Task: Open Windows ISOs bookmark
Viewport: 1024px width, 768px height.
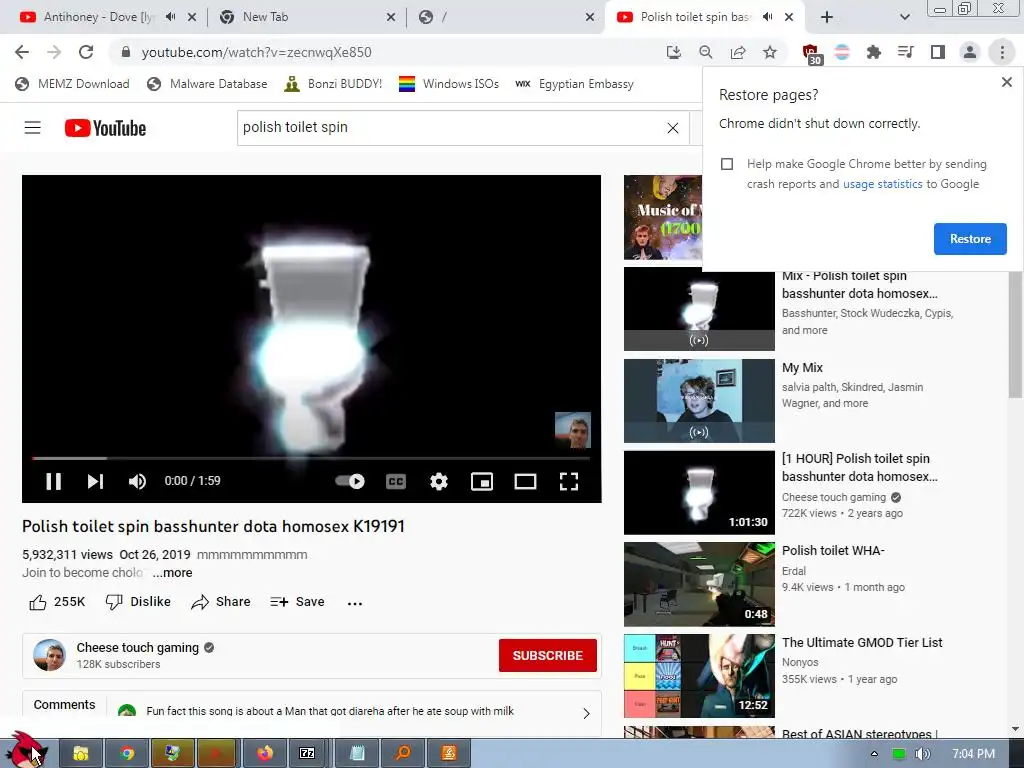Action: coord(449,84)
